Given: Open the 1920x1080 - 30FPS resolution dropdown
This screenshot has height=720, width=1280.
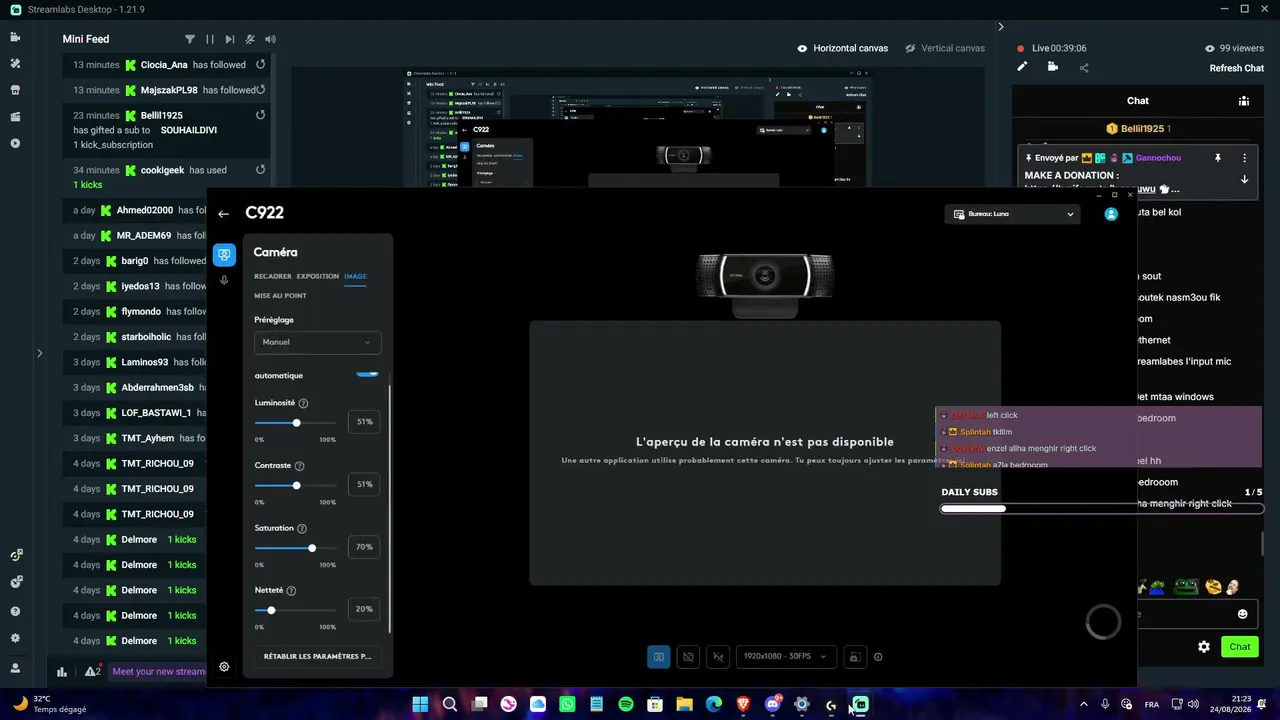Looking at the screenshot, I should (786, 657).
